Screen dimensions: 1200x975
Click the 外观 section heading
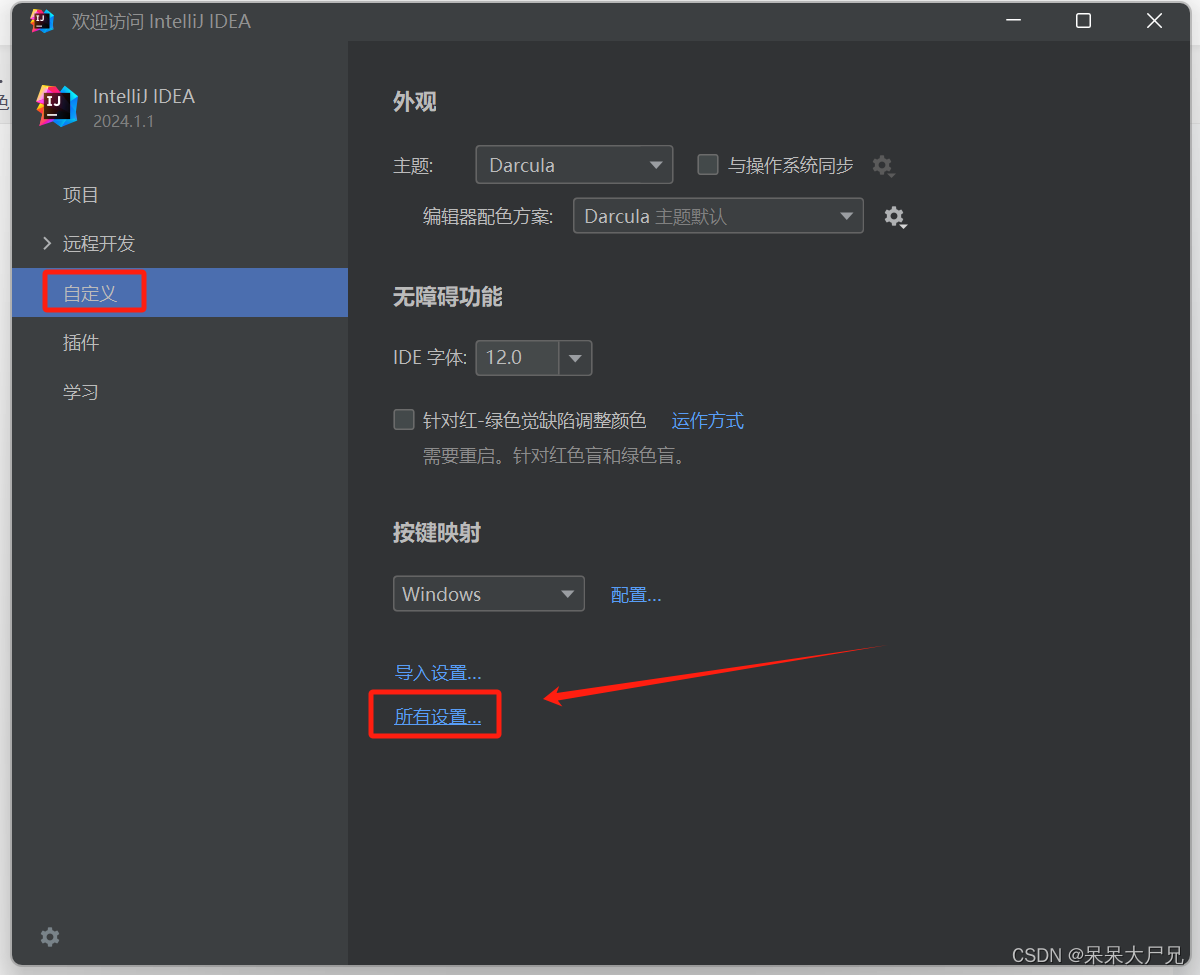pyautogui.click(x=415, y=102)
